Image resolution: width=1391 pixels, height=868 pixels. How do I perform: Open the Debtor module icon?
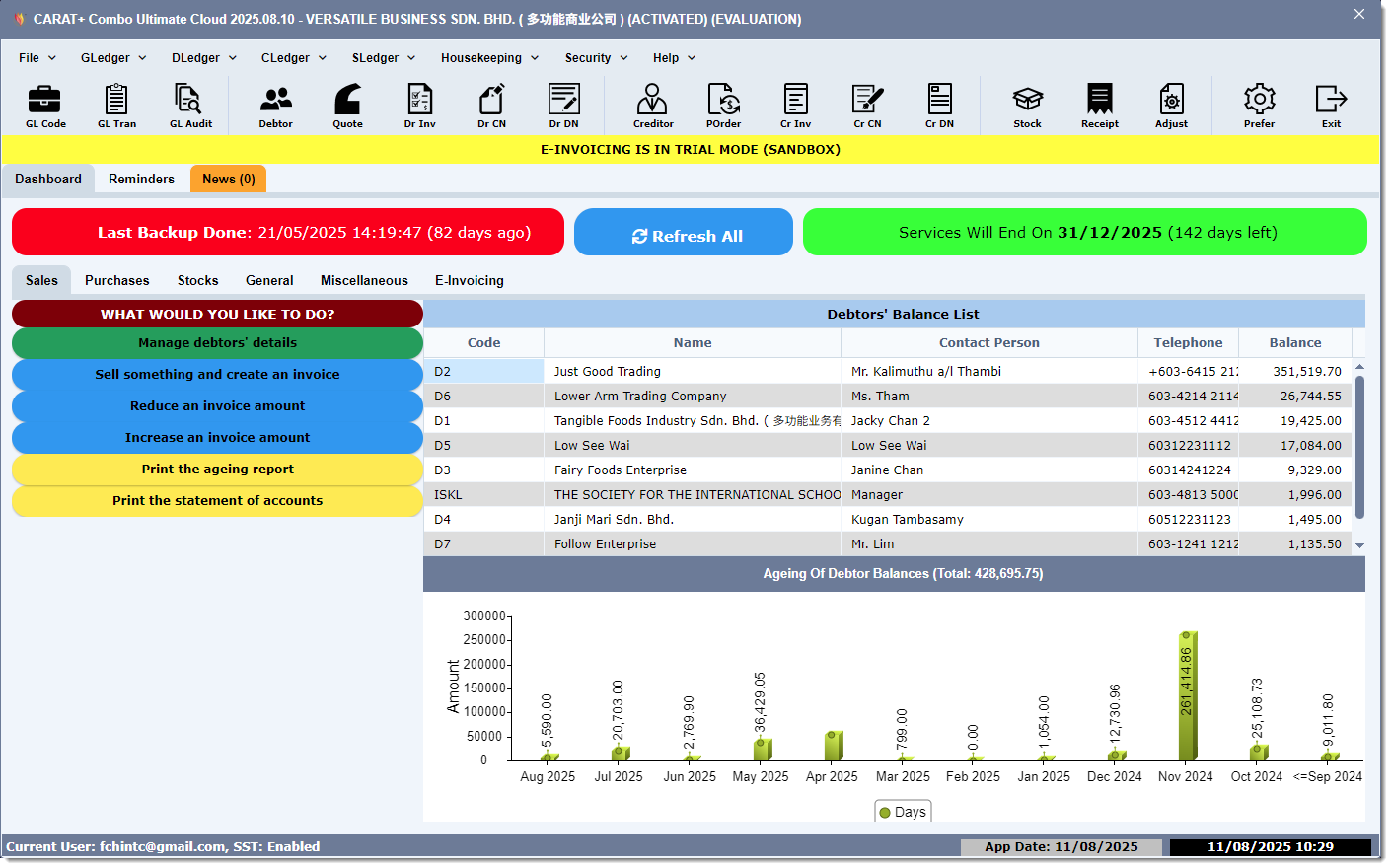pos(275,106)
